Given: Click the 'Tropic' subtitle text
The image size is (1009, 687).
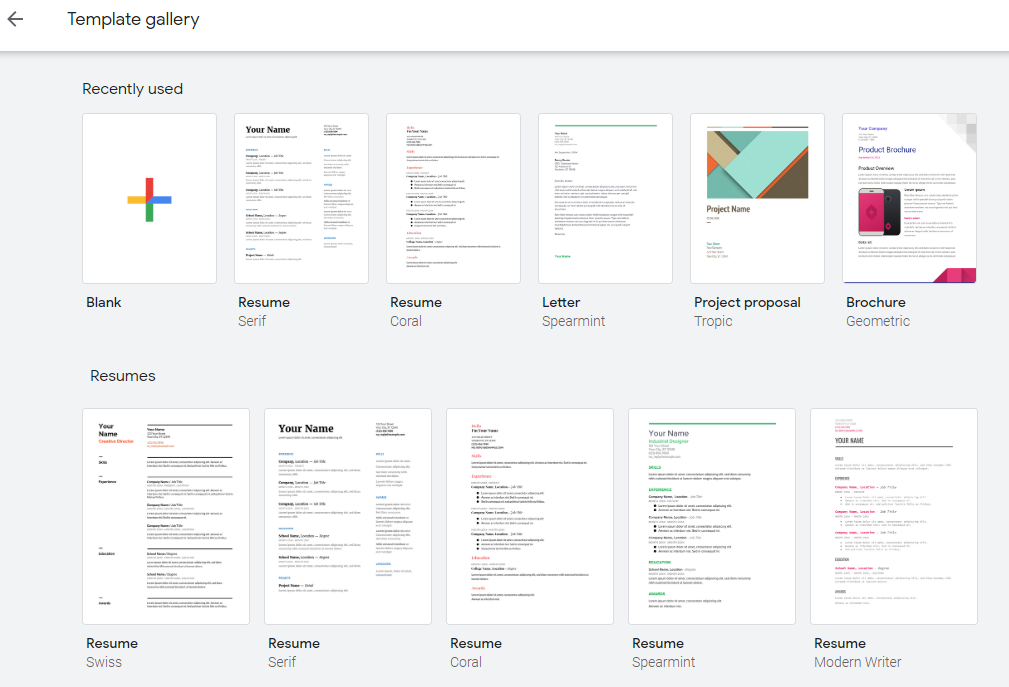Looking at the screenshot, I should [713, 321].
